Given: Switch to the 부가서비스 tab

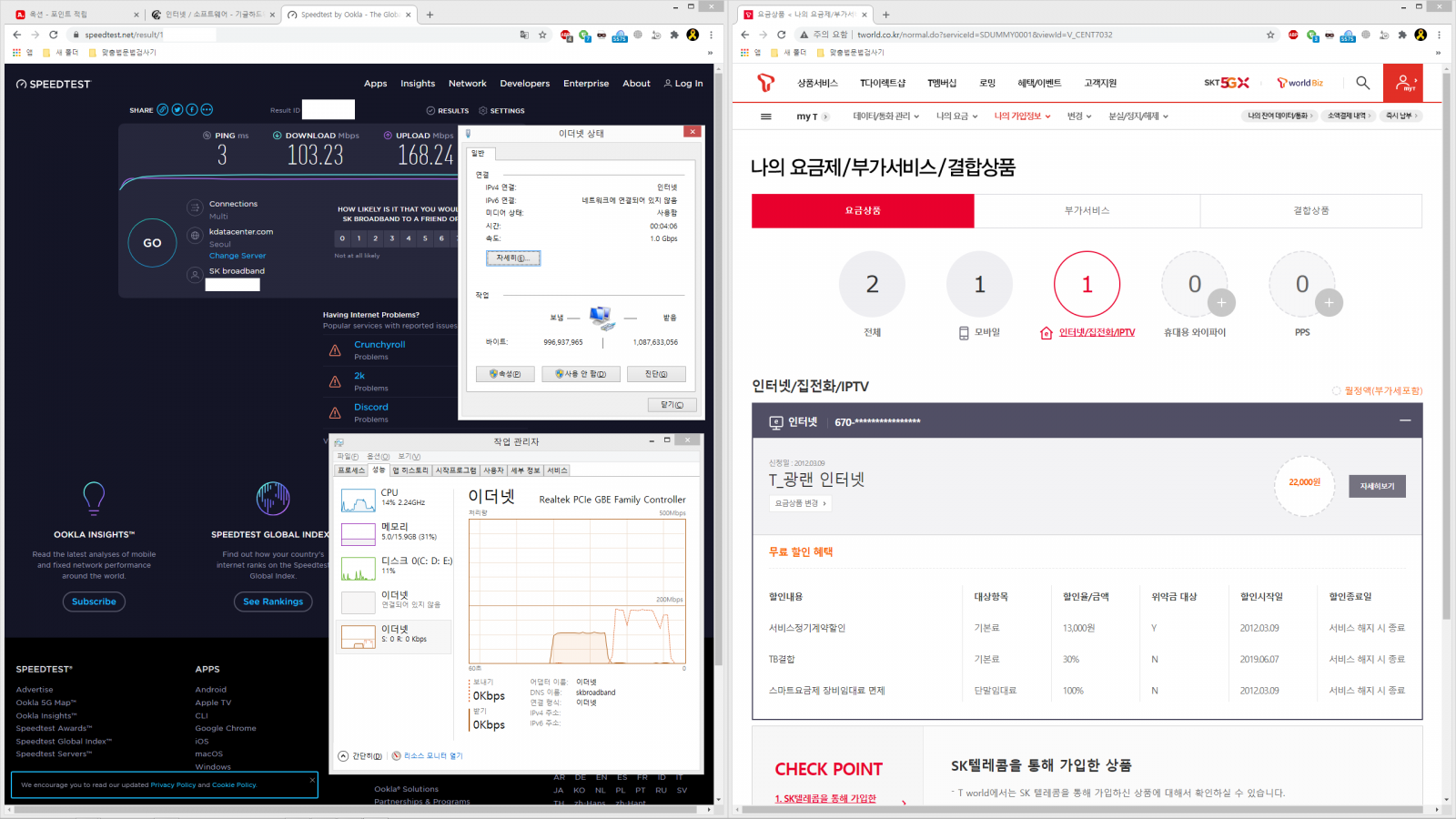Looking at the screenshot, I should 1087,210.
